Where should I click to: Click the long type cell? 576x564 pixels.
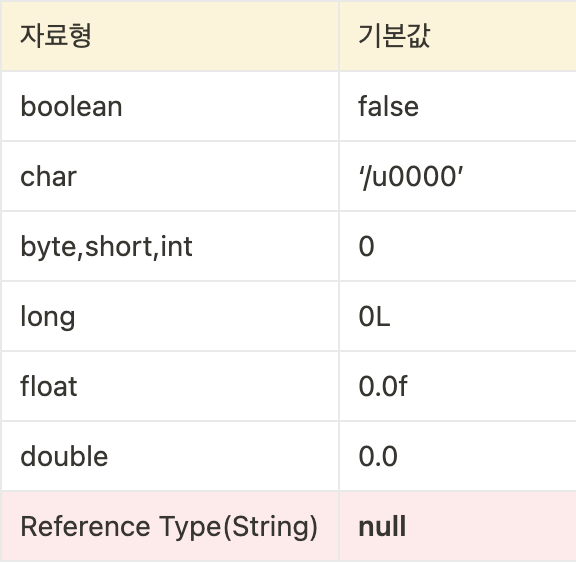pyautogui.click(x=170, y=316)
